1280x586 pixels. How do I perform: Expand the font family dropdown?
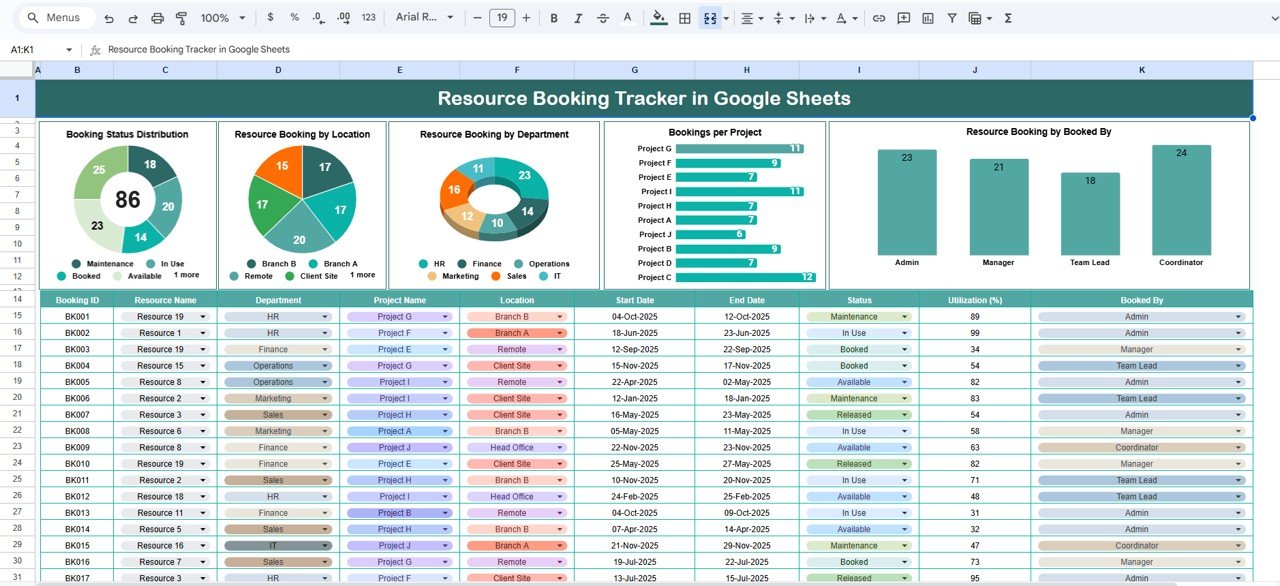[x=449, y=18]
